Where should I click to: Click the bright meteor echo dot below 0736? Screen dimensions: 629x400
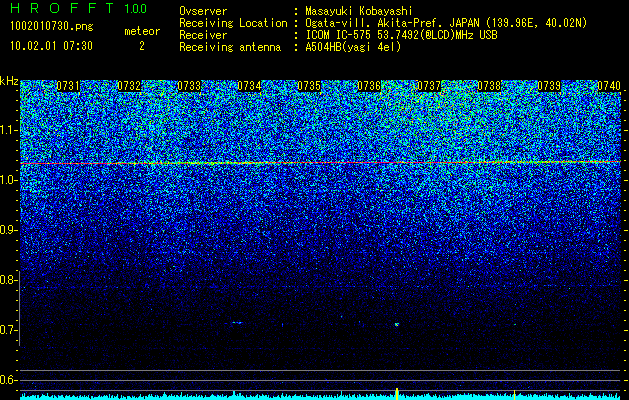[397, 324]
